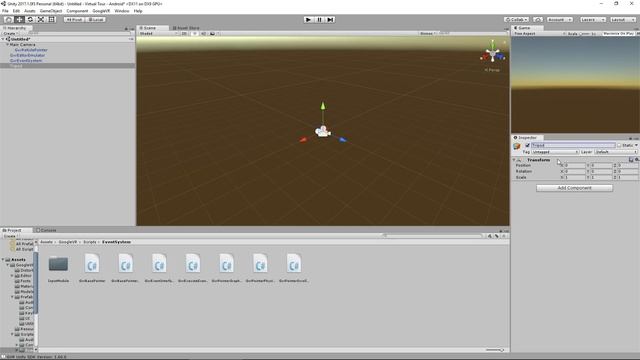
Task: Select GvrEventSystem in the Hierarchy
Action: click(26, 60)
